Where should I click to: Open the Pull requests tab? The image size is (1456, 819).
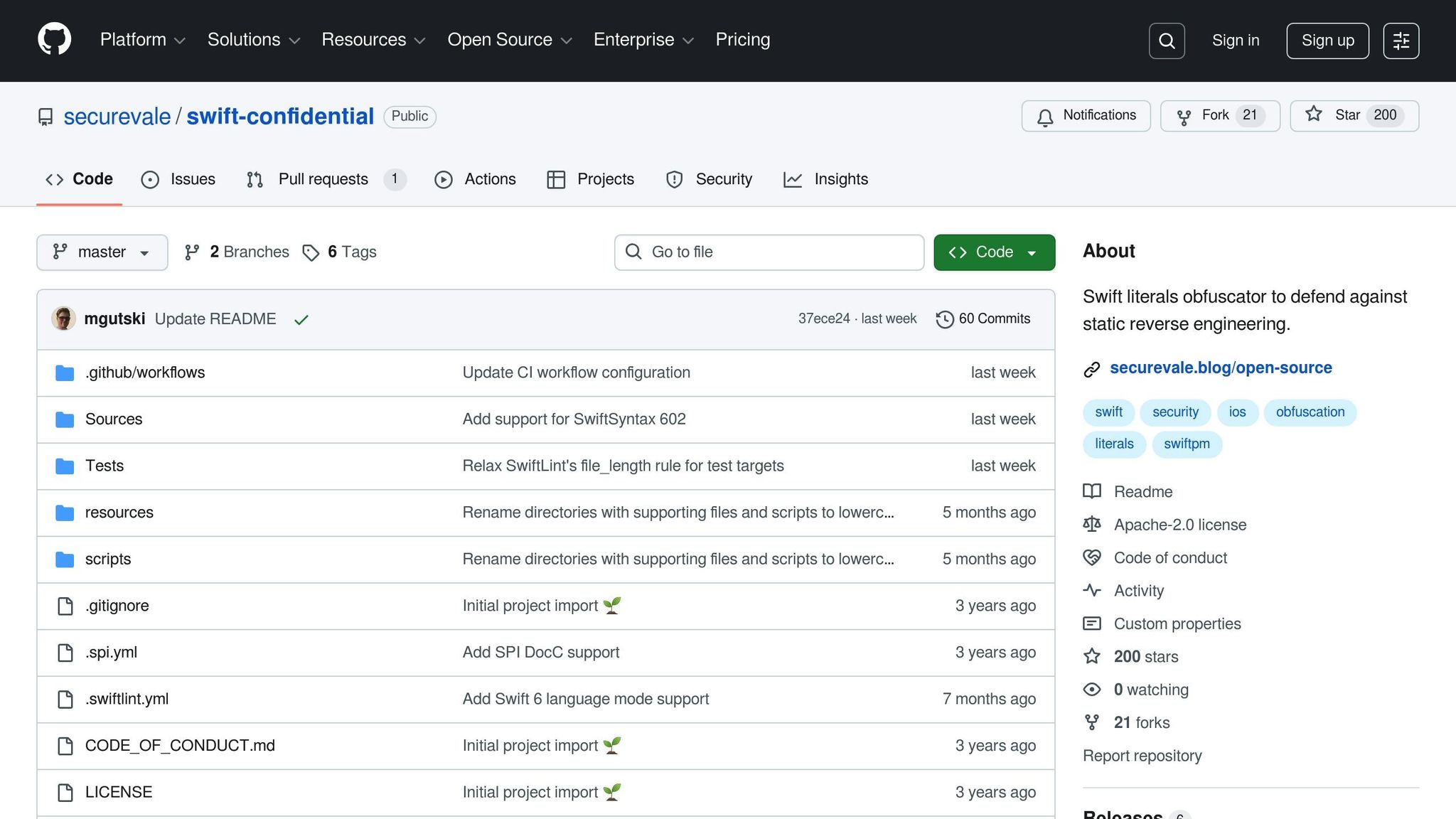pos(323,179)
